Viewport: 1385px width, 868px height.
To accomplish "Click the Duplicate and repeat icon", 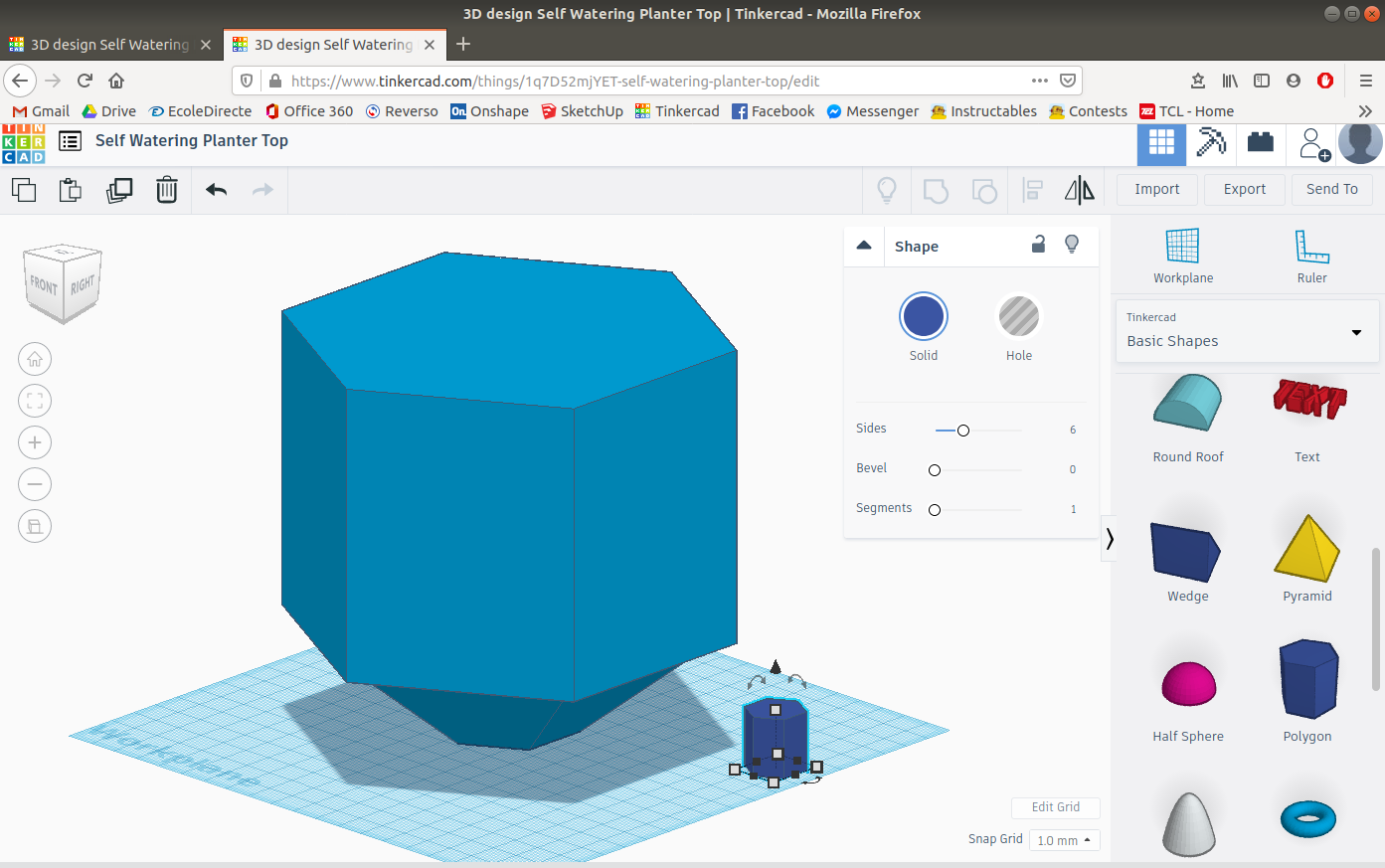I will pos(119,189).
